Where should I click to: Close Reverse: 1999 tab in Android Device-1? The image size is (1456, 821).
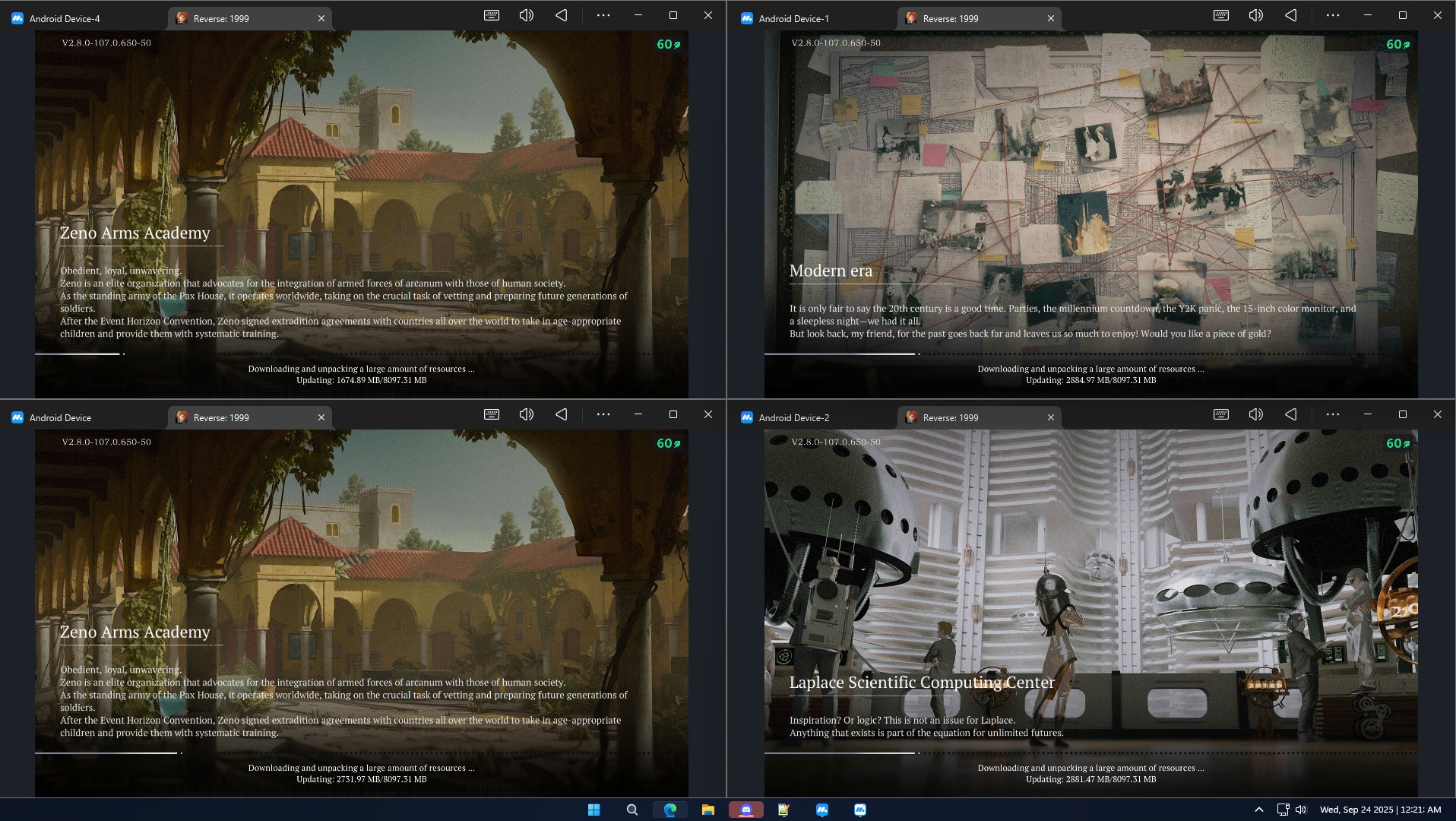1051,18
